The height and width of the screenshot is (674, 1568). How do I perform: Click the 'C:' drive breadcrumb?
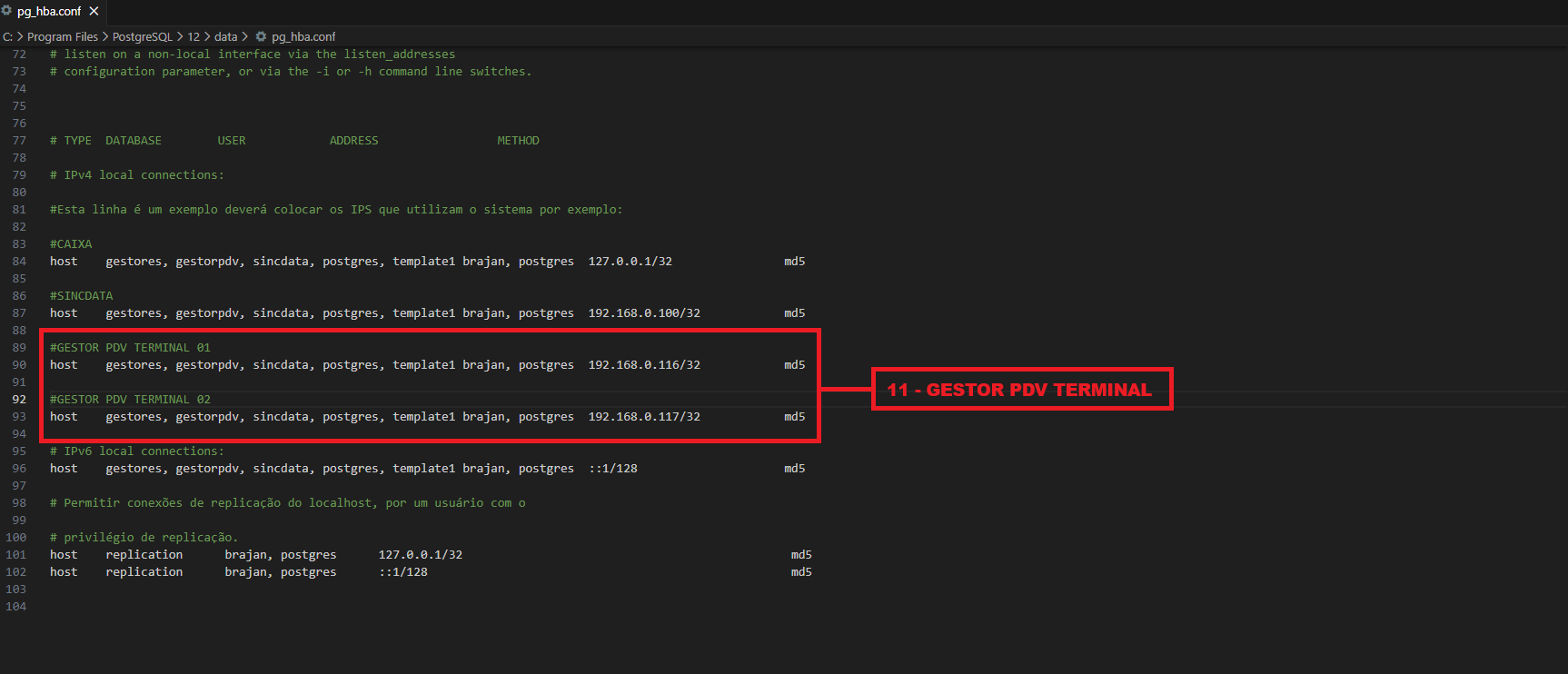[8, 36]
